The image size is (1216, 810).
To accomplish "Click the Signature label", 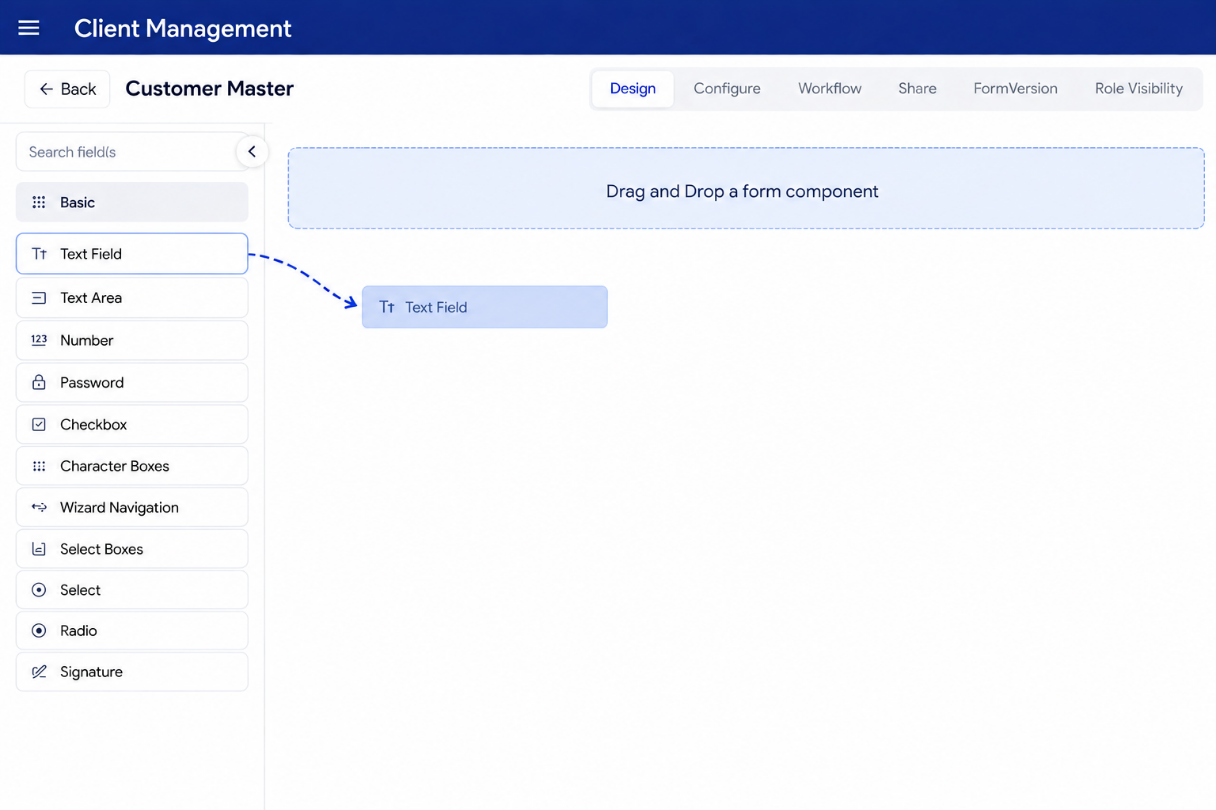I will 91,672.
